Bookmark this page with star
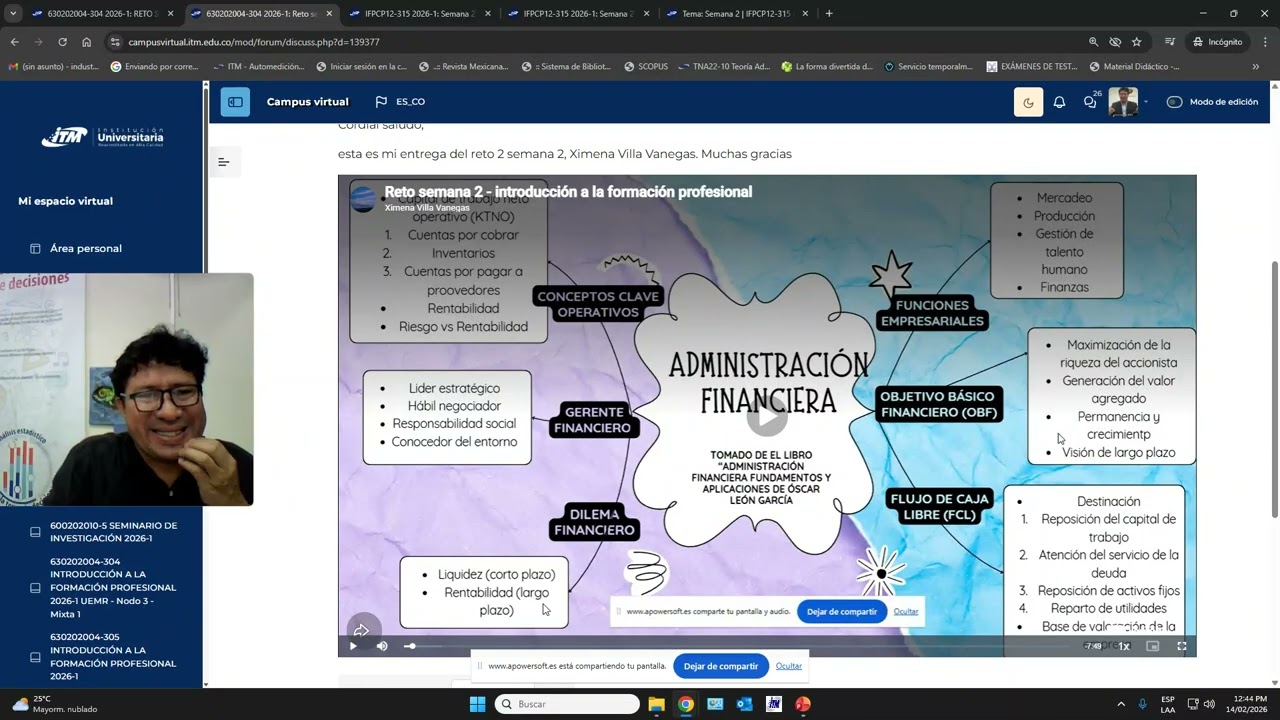The width and height of the screenshot is (1280, 720). [x=1137, y=42]
